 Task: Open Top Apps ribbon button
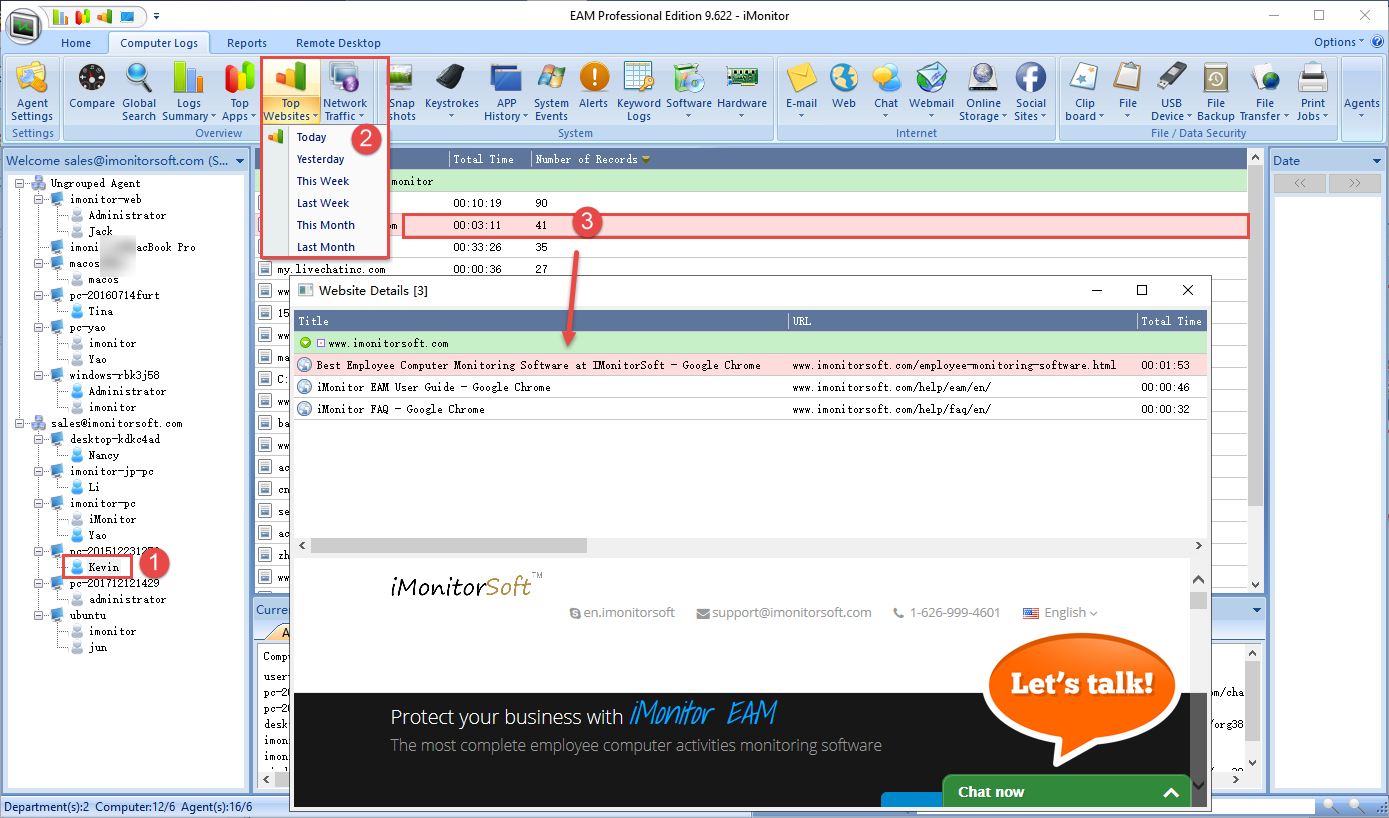point(240,91)
